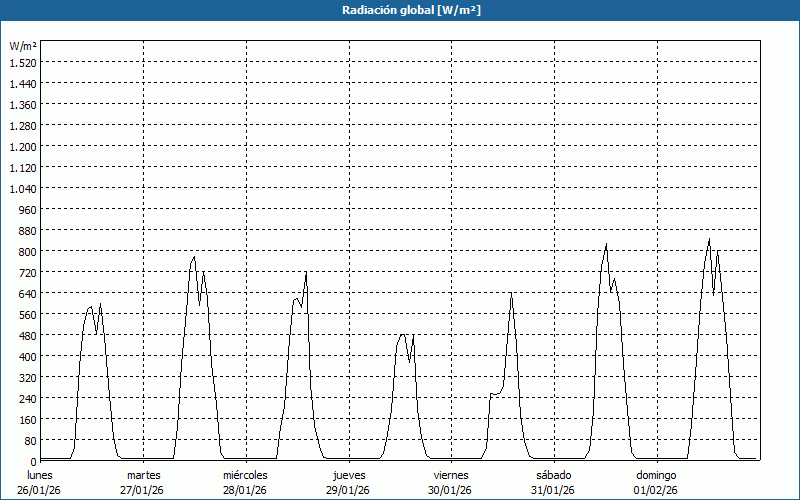The height and width of the screenshot is (500, 800).
Task: Click the lunes day label
Action: point(40,475)
